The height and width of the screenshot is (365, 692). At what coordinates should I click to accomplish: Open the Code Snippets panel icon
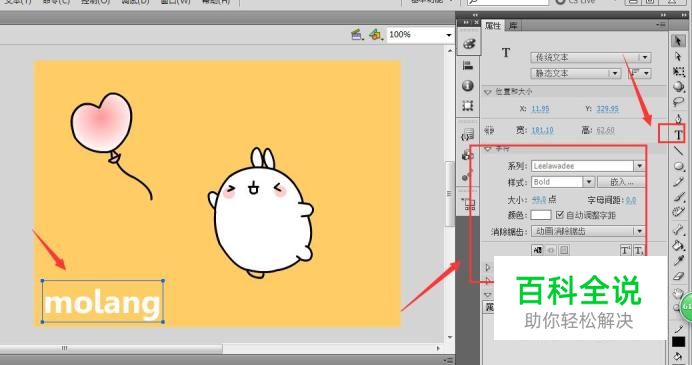(468, 135)
